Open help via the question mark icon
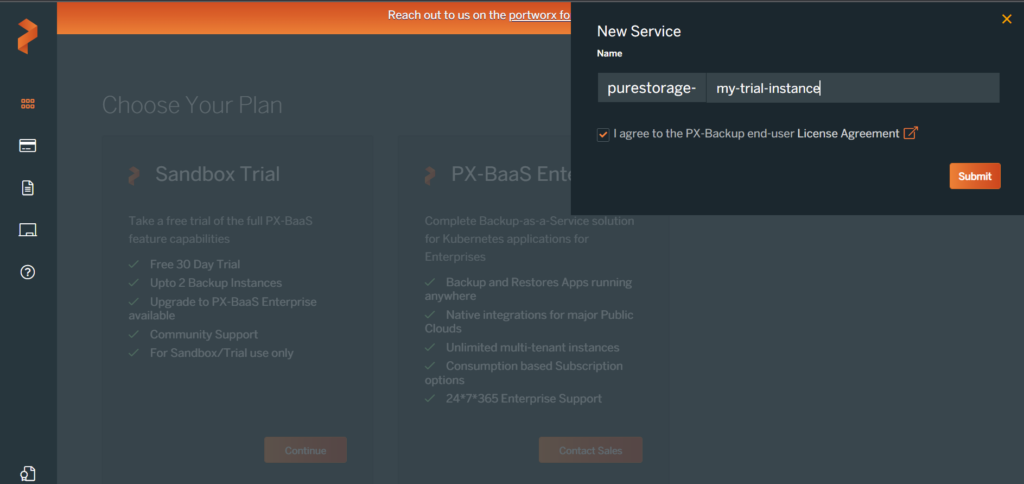1024x484 pixels. (x=28, y=273)
